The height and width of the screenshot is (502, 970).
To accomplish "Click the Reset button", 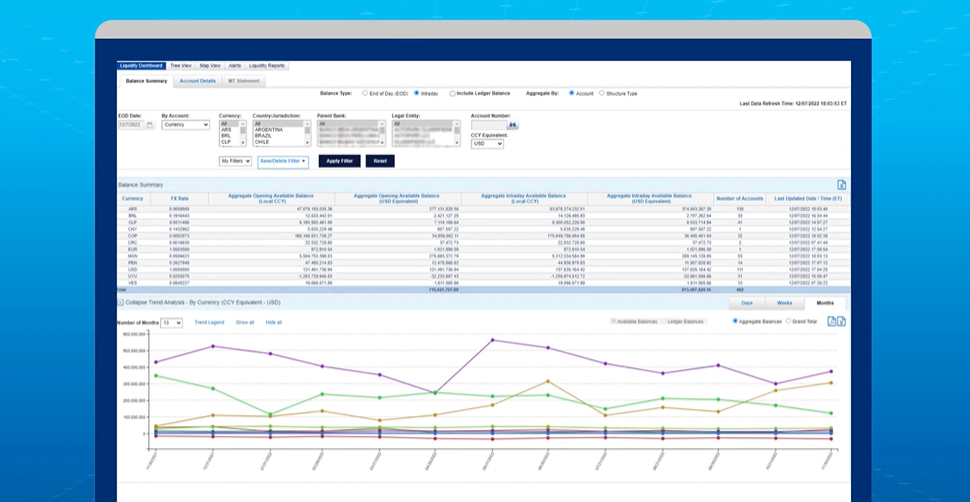I will tap(380, 161).
